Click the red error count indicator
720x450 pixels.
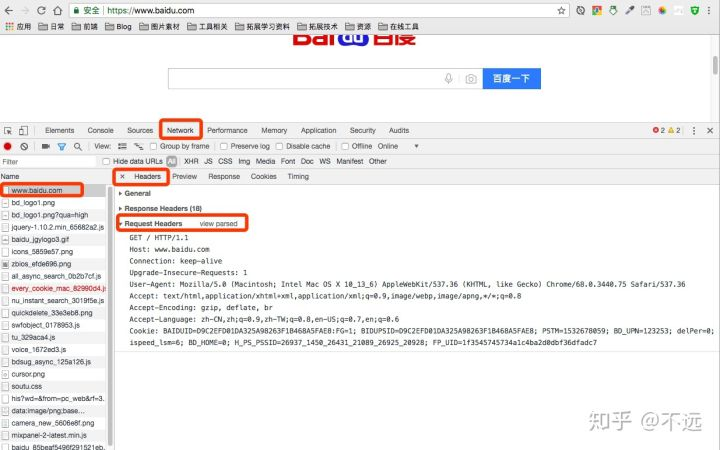tap(659, 130)
